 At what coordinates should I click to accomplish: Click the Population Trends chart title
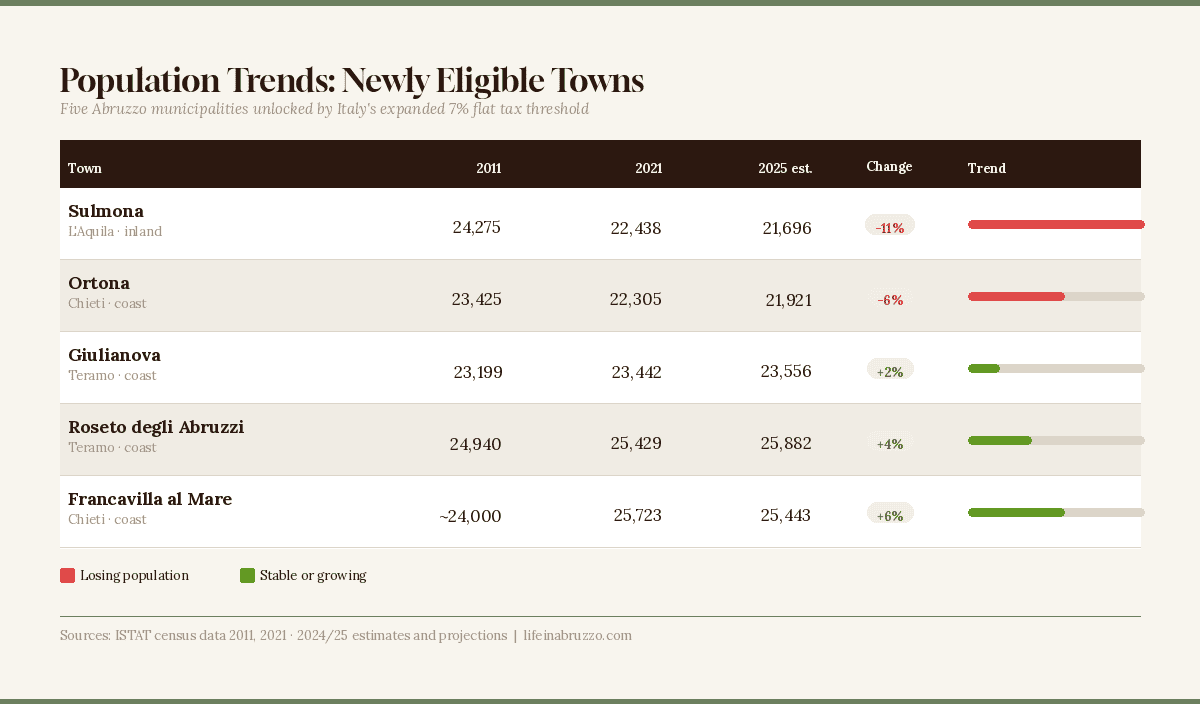click(x=351, y=80)
